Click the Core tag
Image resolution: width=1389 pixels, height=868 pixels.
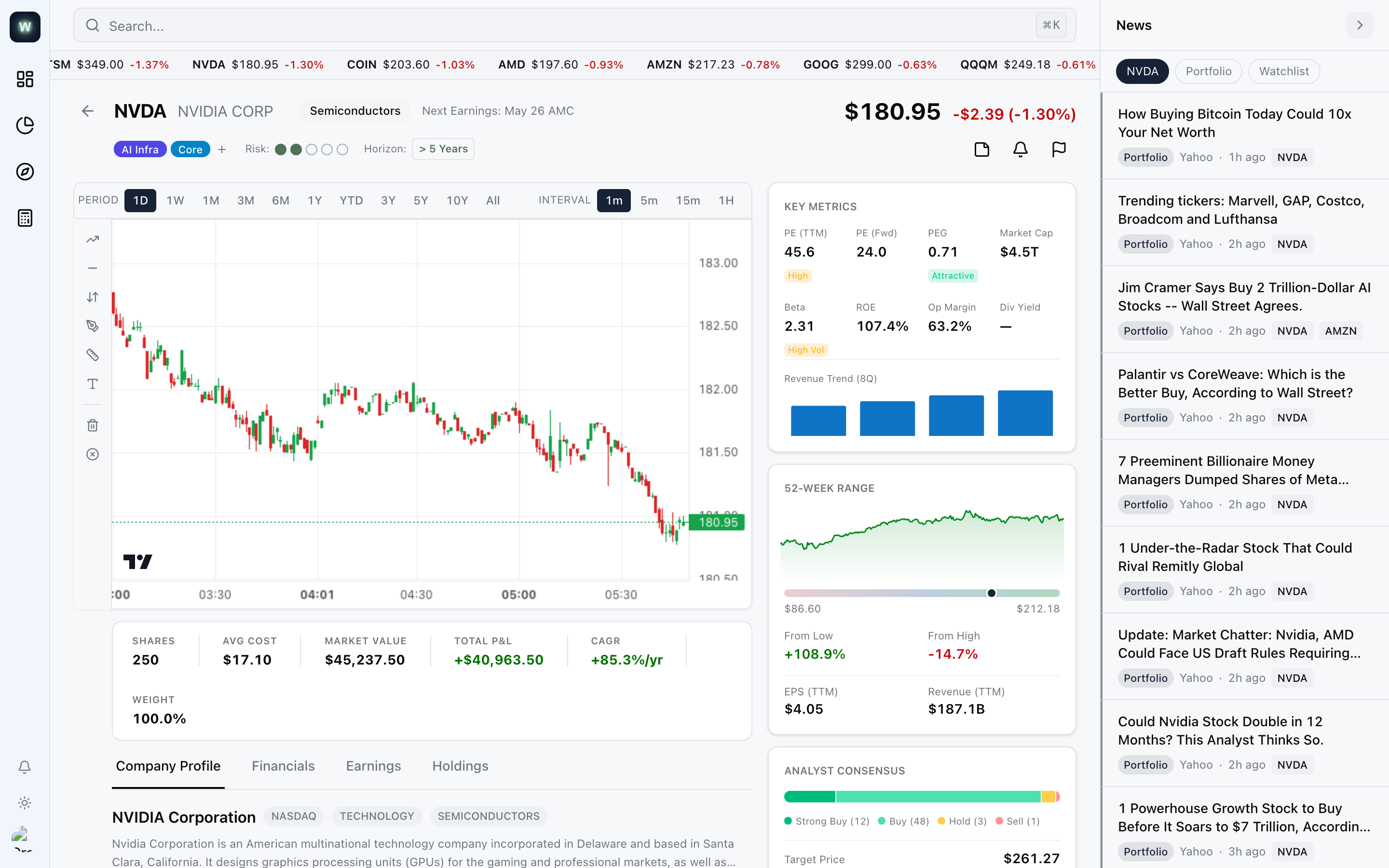pos(190,149)
